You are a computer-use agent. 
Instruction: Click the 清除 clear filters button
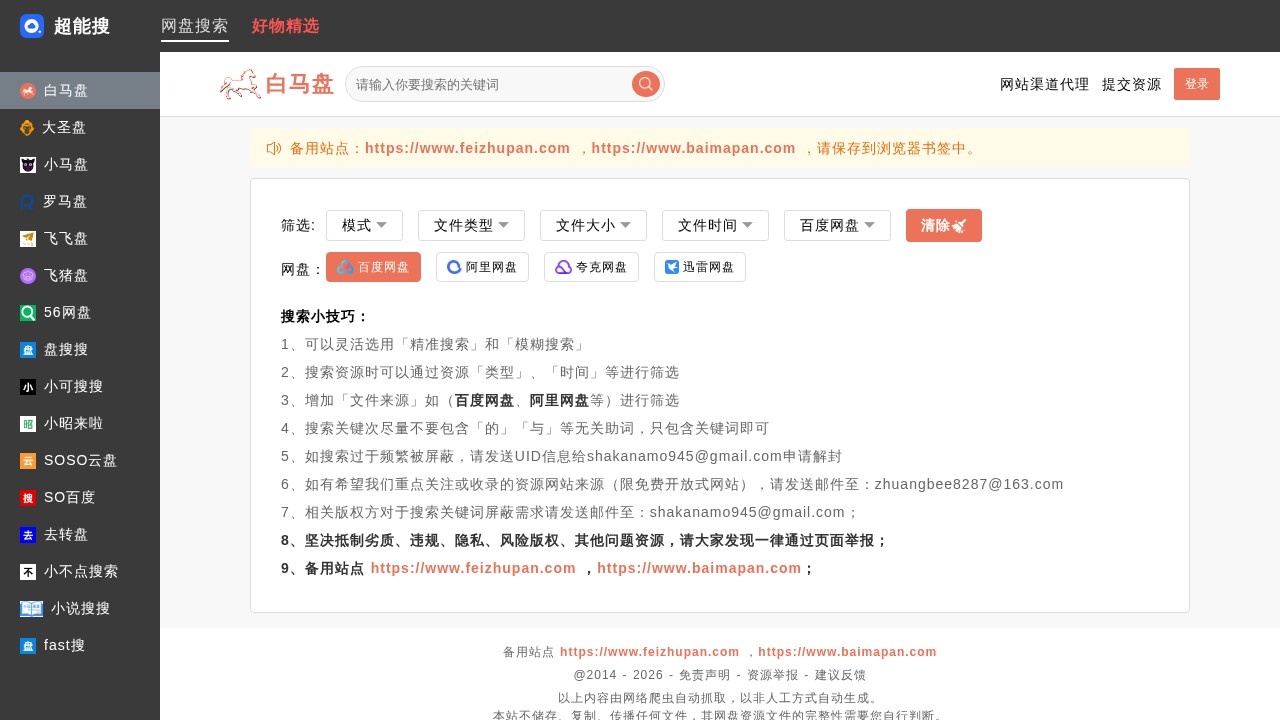click(943, 225)
